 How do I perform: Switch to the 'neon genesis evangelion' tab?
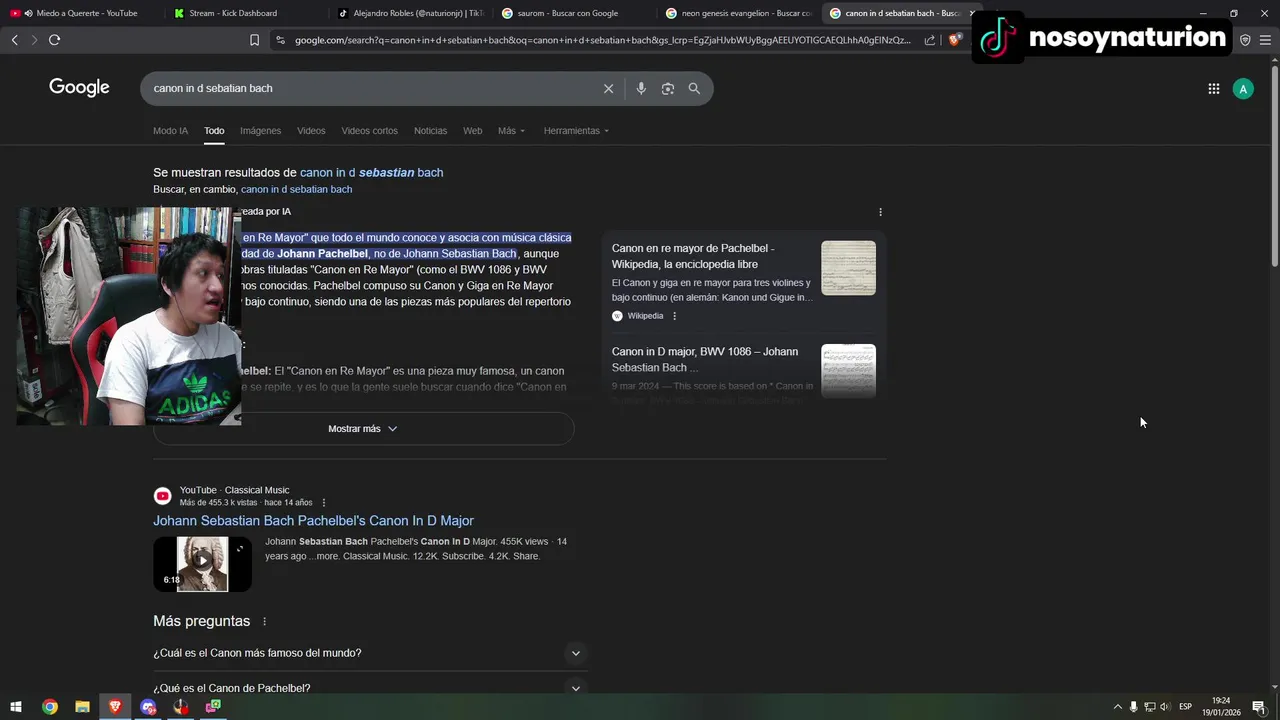(x=738, y=13)
